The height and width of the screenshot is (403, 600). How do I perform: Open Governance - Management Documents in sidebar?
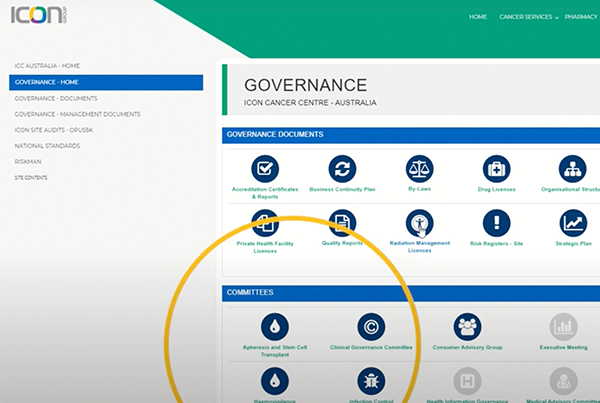[x=77, y=114]
